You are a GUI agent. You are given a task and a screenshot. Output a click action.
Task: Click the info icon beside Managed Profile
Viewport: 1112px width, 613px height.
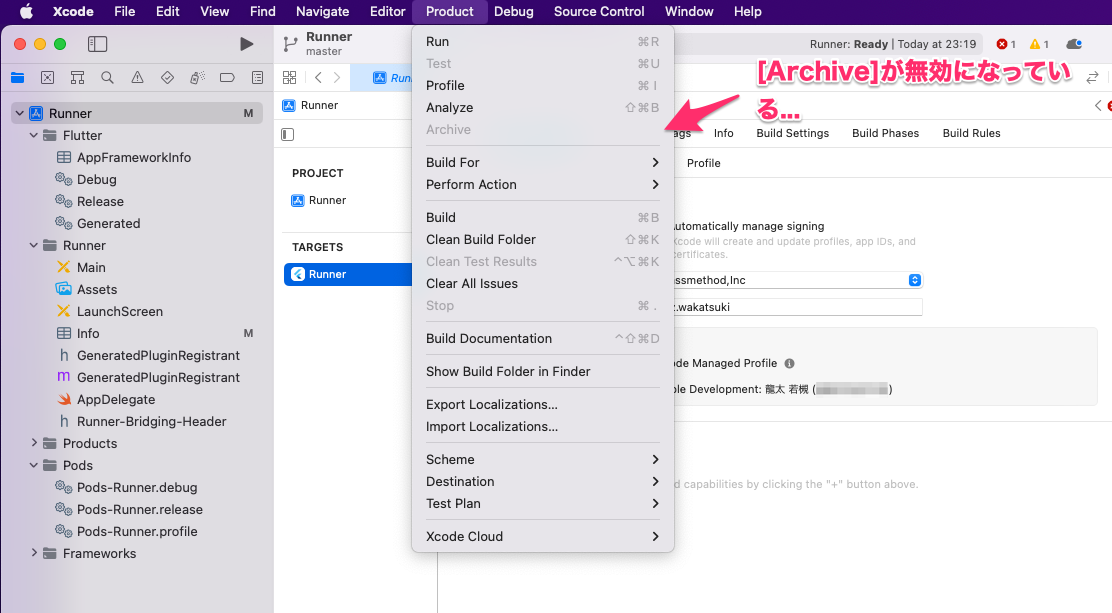pyautogui.click(x=789, y=363)
